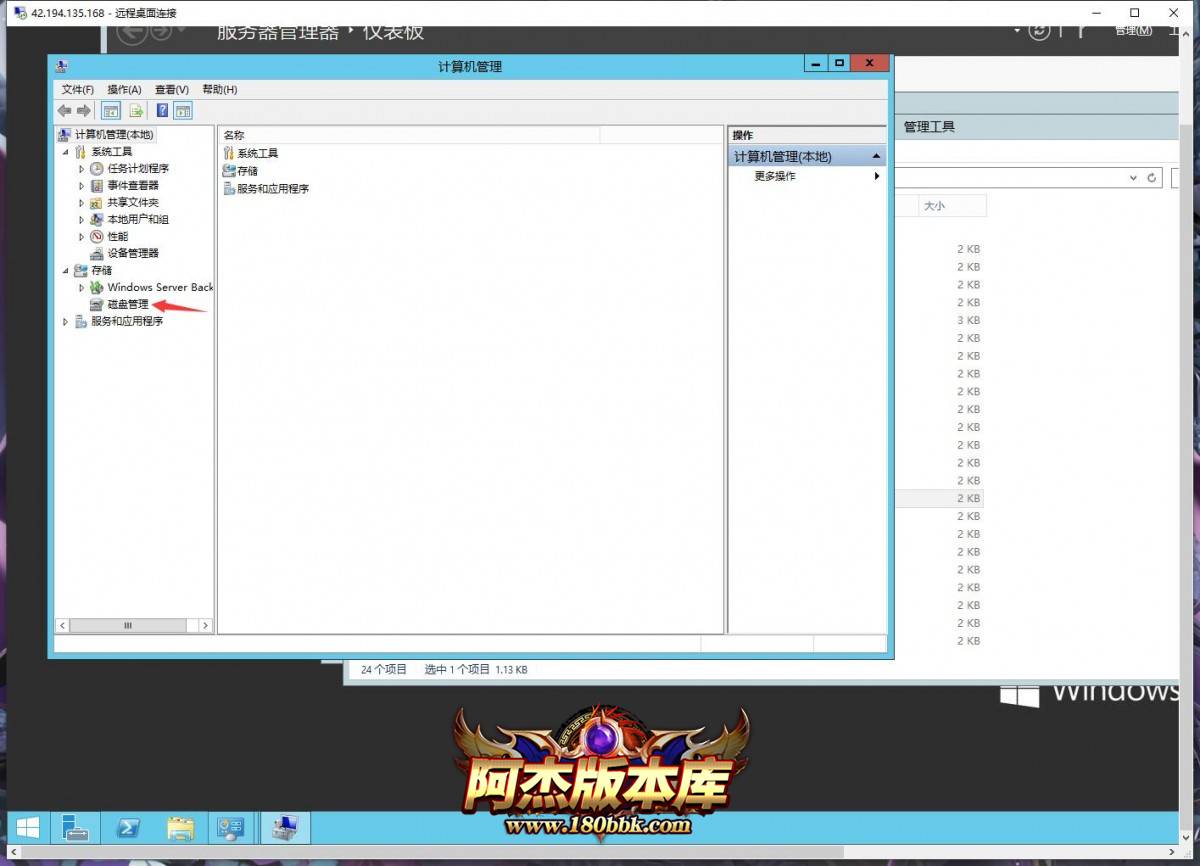1200x866 pixels.
Task: Click the blue Help question mark icon
Action: coord(162,111)
